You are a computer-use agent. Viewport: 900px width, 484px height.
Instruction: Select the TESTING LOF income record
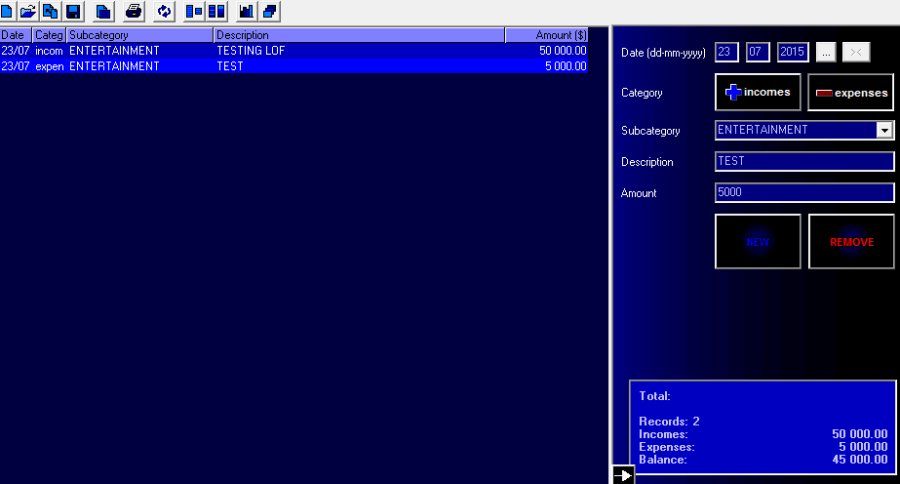[x=294, y=51]
